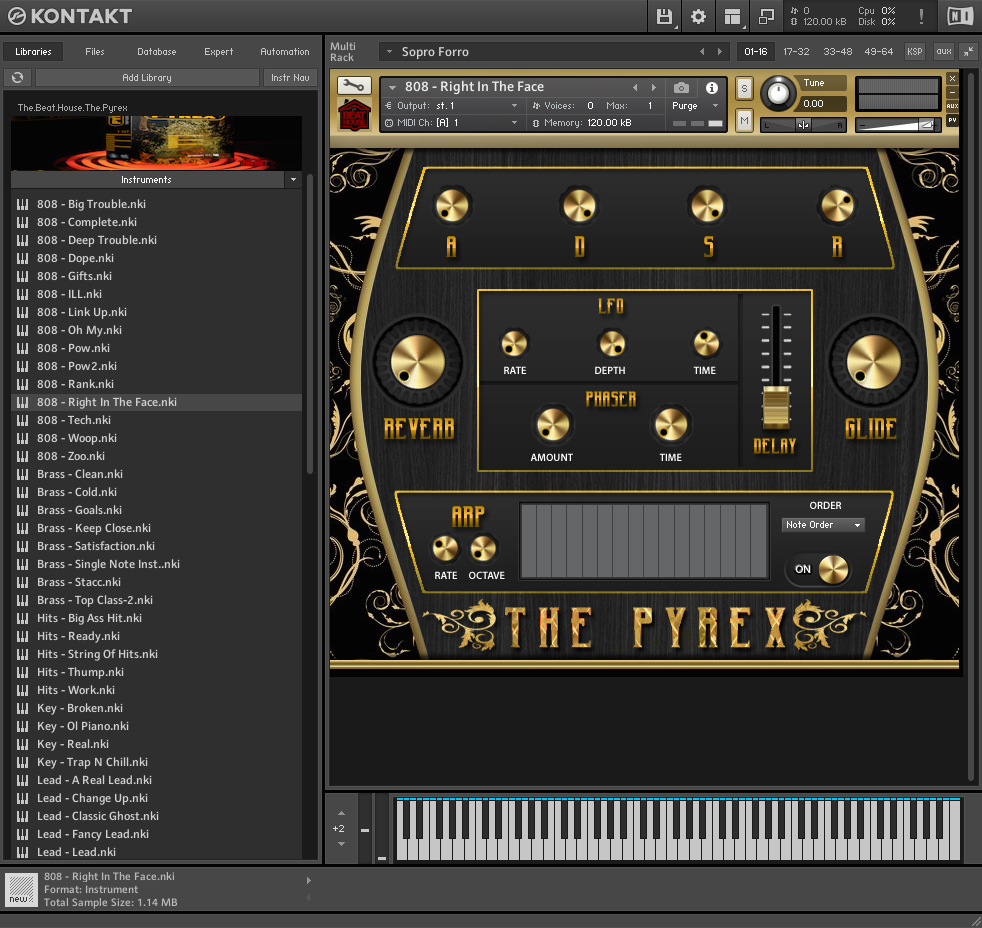Image resolution: width=982 pixels, height=928 pixels.
Task: Show instrument info icon
Action: [x=711, y=88]
